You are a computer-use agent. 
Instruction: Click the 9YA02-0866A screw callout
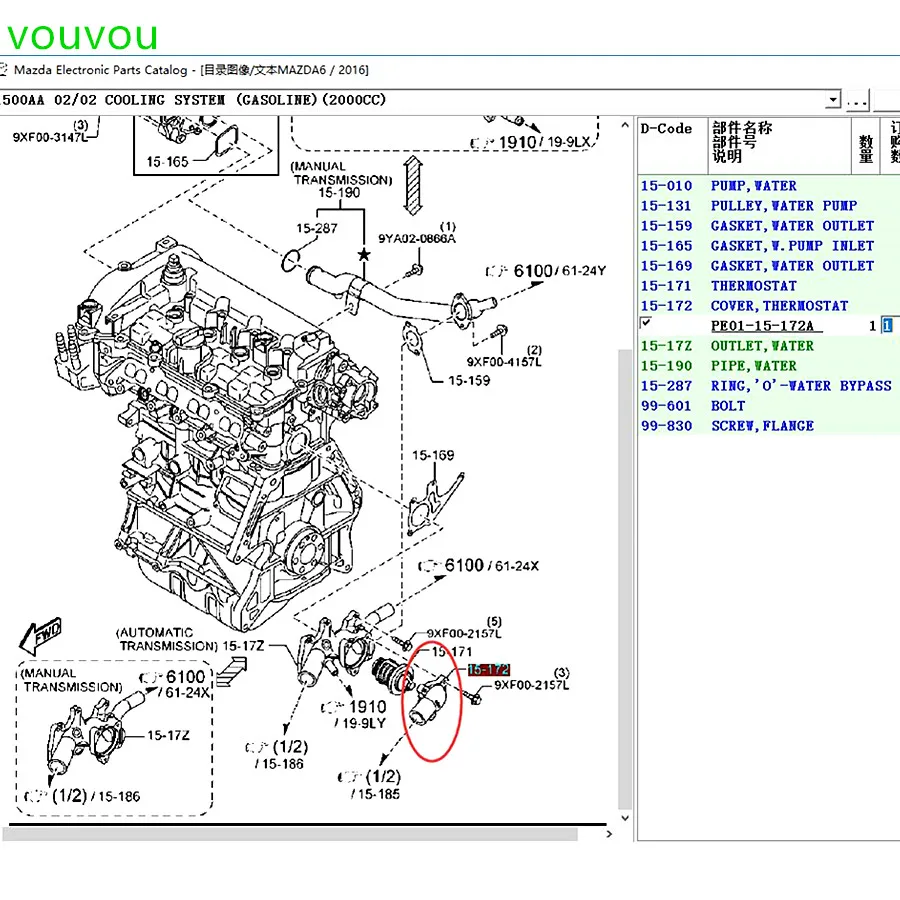pos(417,238)
